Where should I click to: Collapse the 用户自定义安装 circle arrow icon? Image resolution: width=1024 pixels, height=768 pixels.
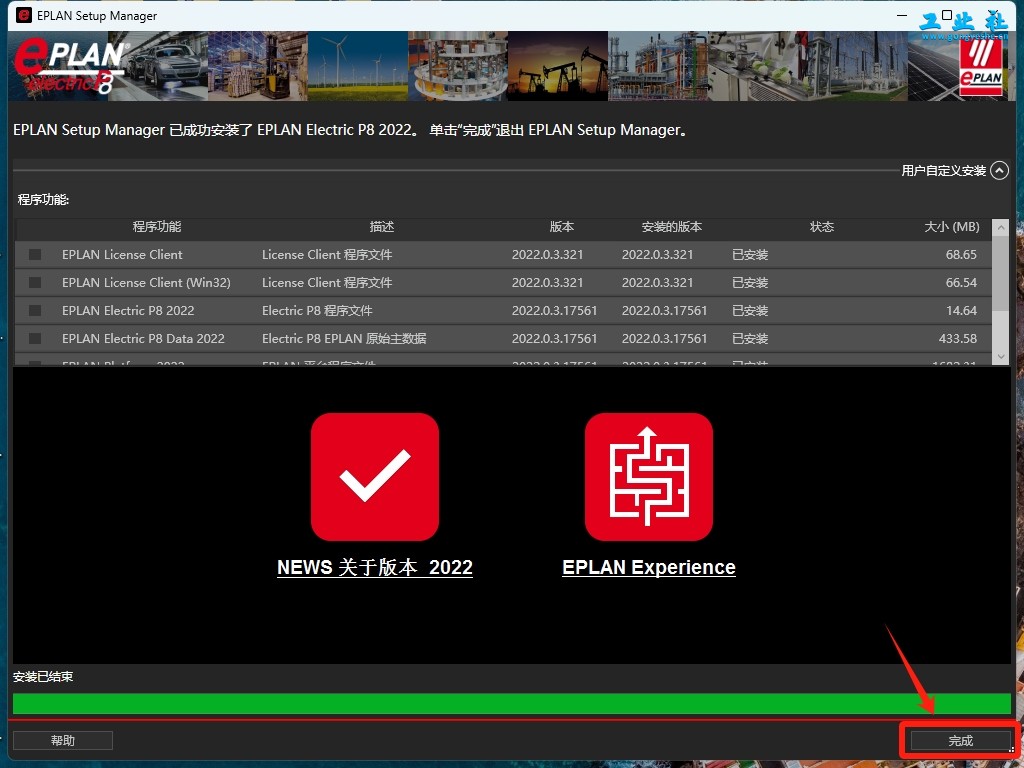coord(999,170)
